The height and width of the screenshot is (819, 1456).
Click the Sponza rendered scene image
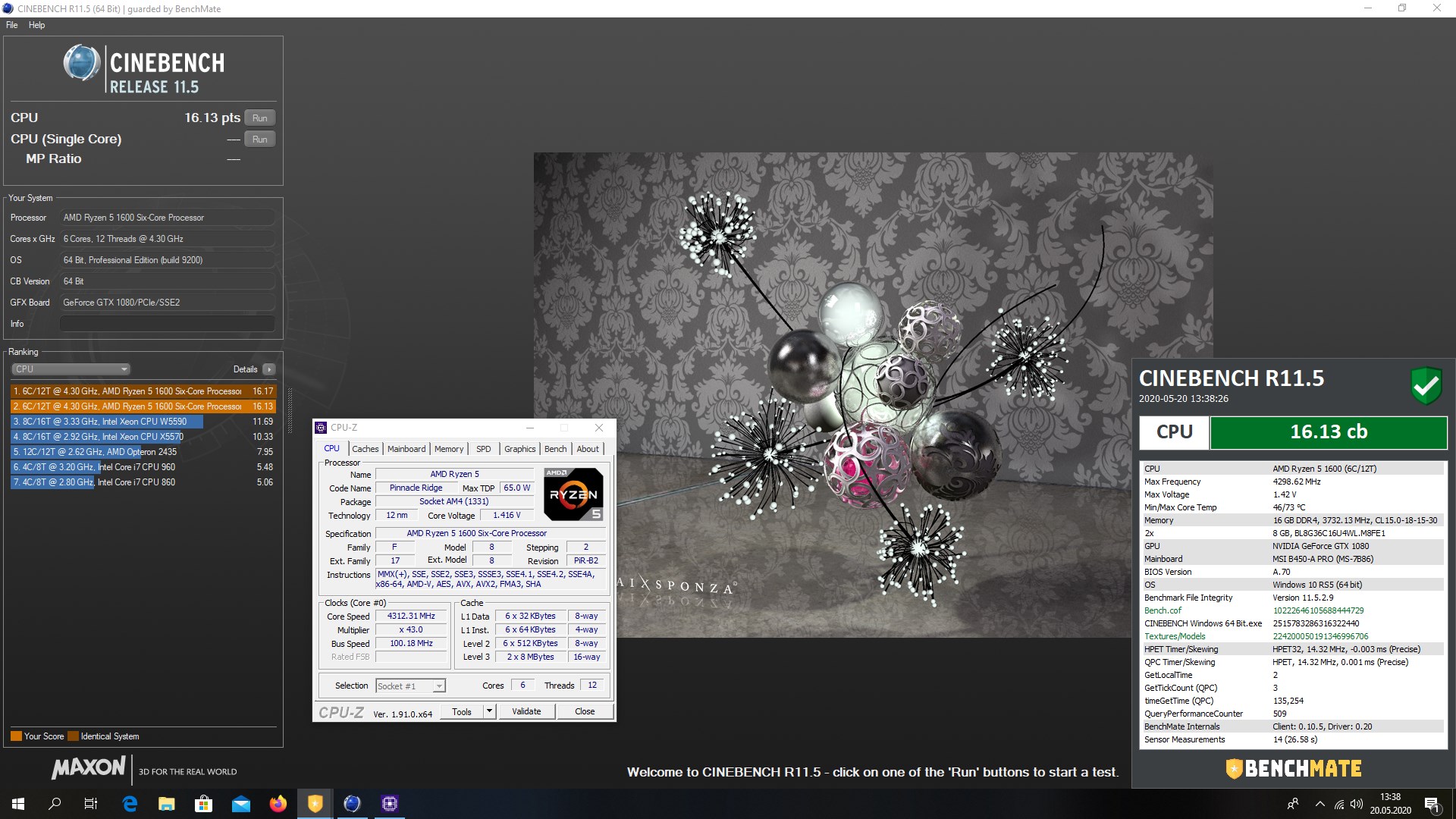(873, 395)
